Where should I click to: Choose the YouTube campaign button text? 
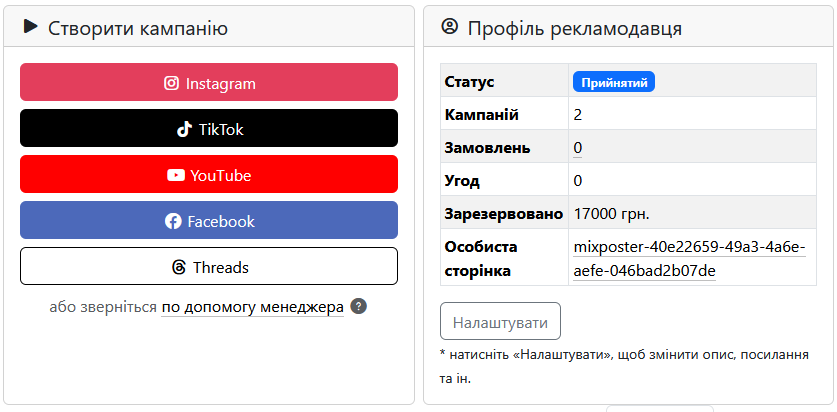(221, 175)
